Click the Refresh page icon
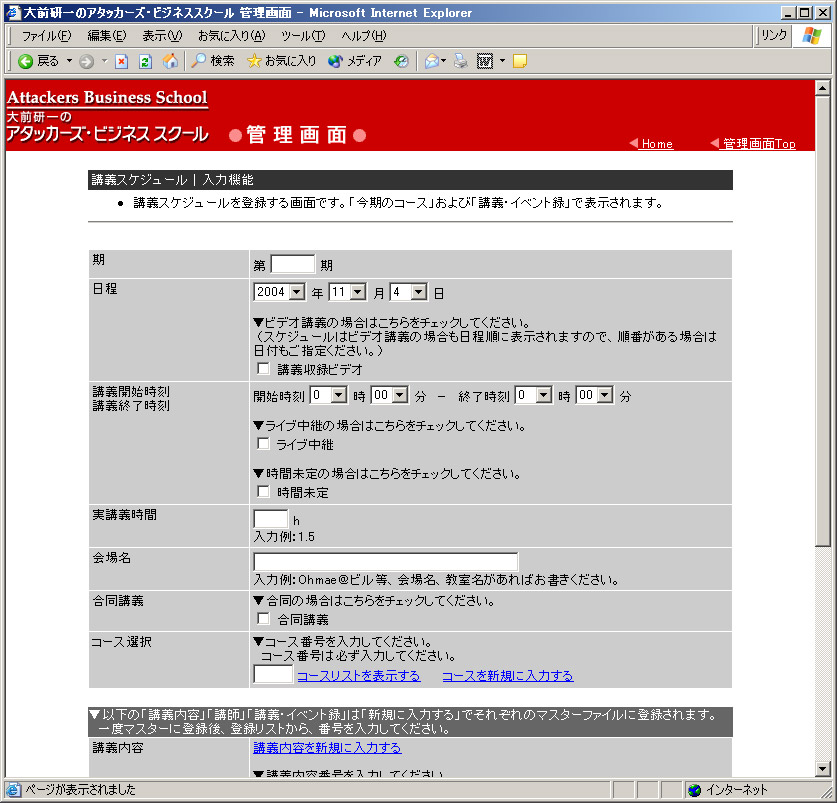This screenshot has height=803, width=837. click(145, 61)
